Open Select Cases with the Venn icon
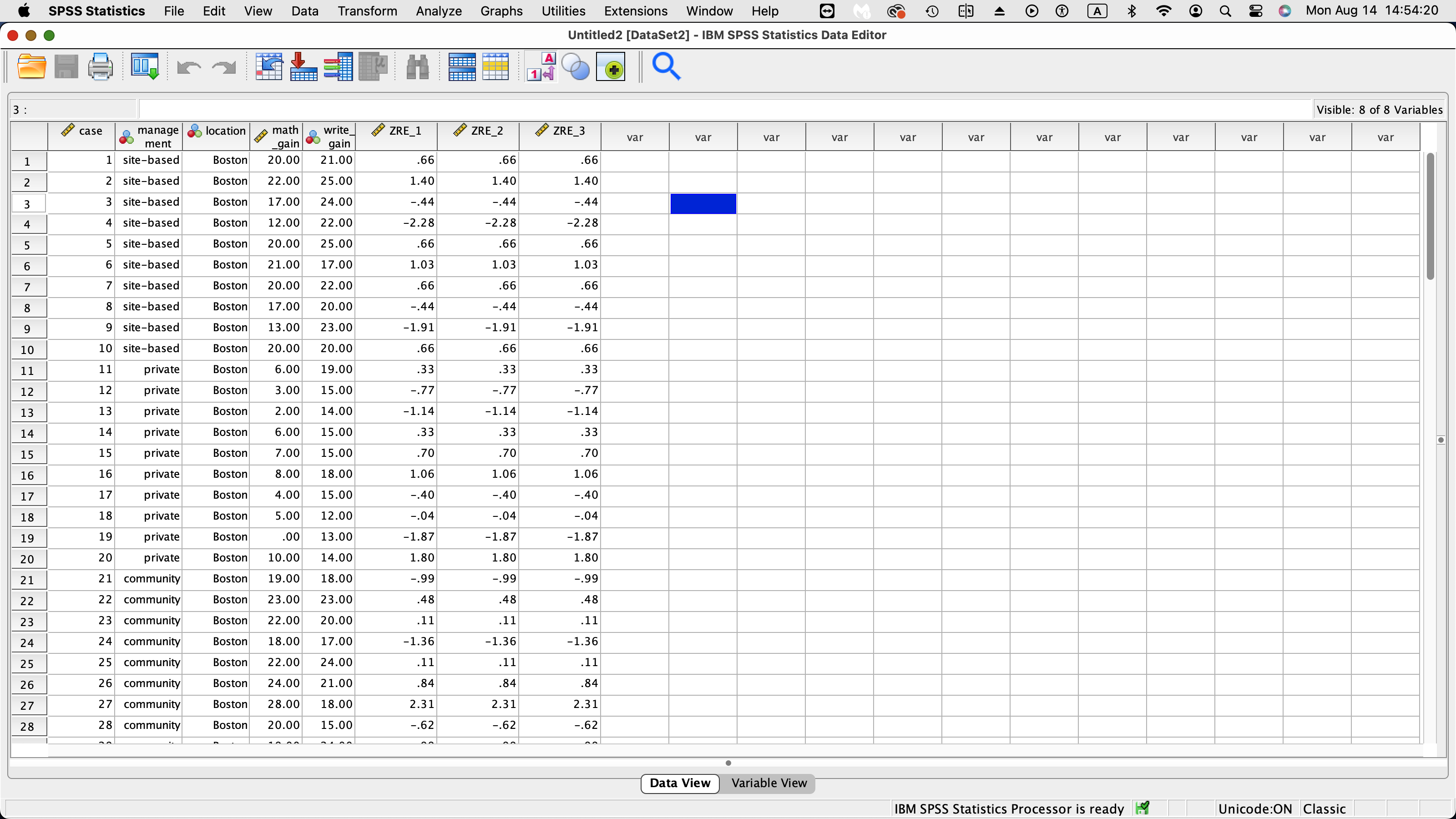Screen dimensions: 1456x819 click(x=576, y=66)
